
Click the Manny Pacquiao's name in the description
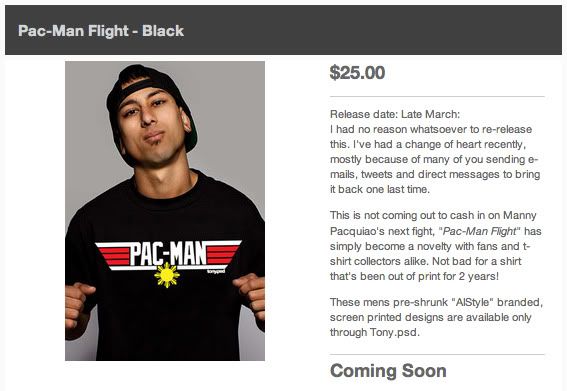[x=433, y=223]
